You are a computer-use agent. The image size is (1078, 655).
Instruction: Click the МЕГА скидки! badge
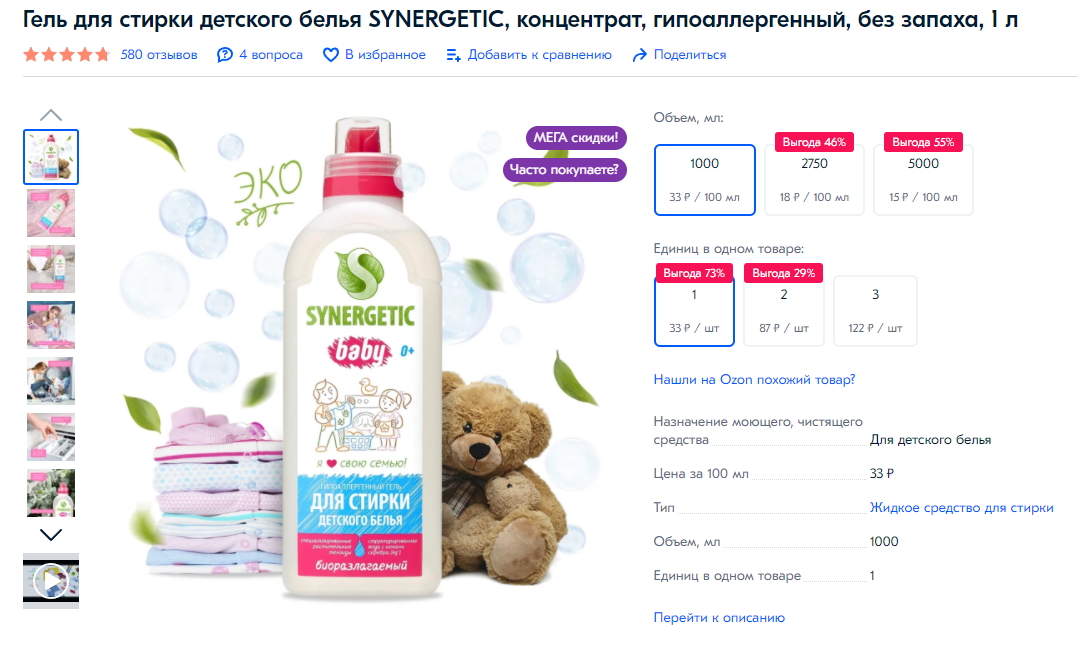[x=576, y=137]
